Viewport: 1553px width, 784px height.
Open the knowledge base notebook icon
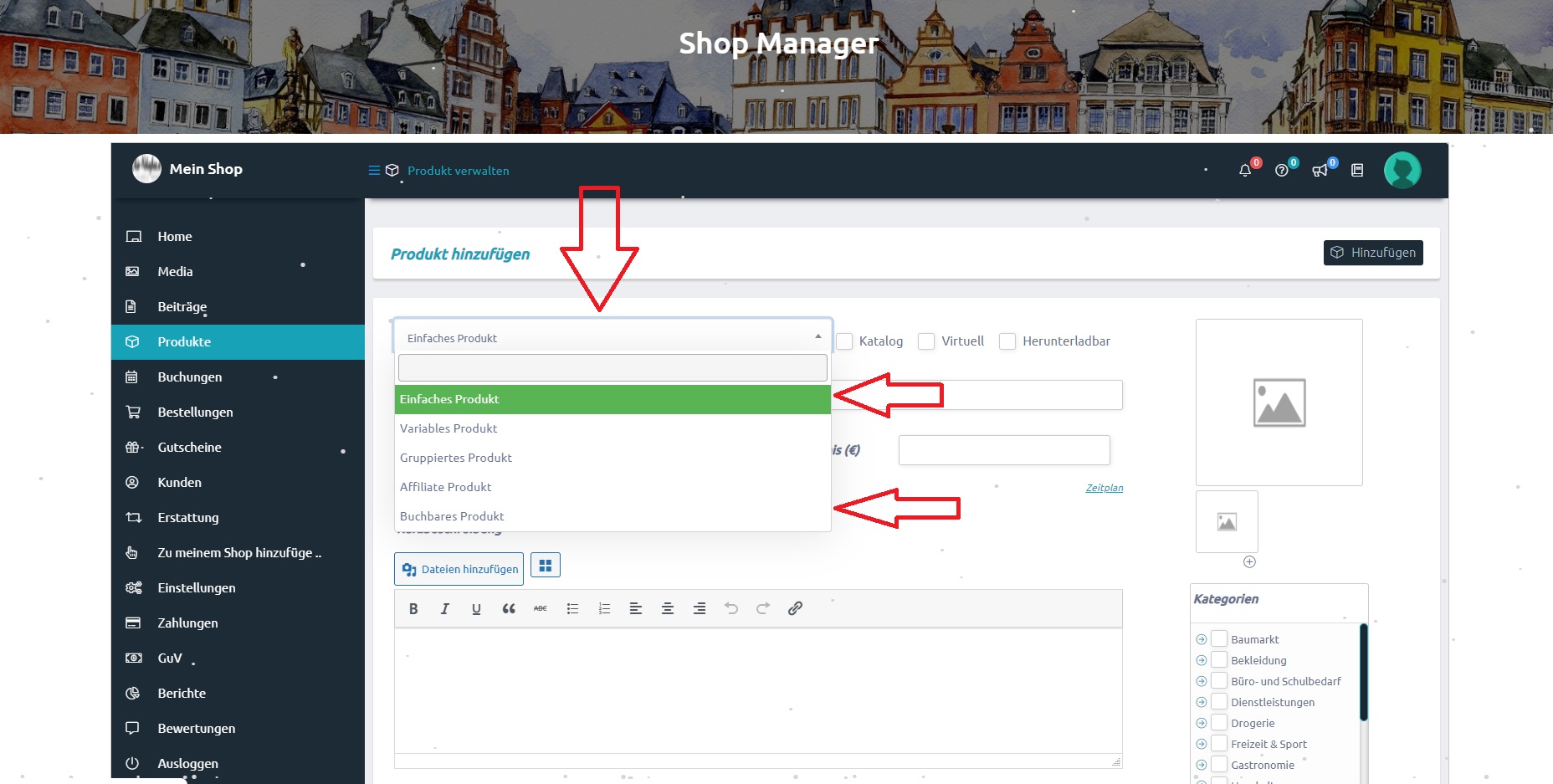(x=1357, y=171)
